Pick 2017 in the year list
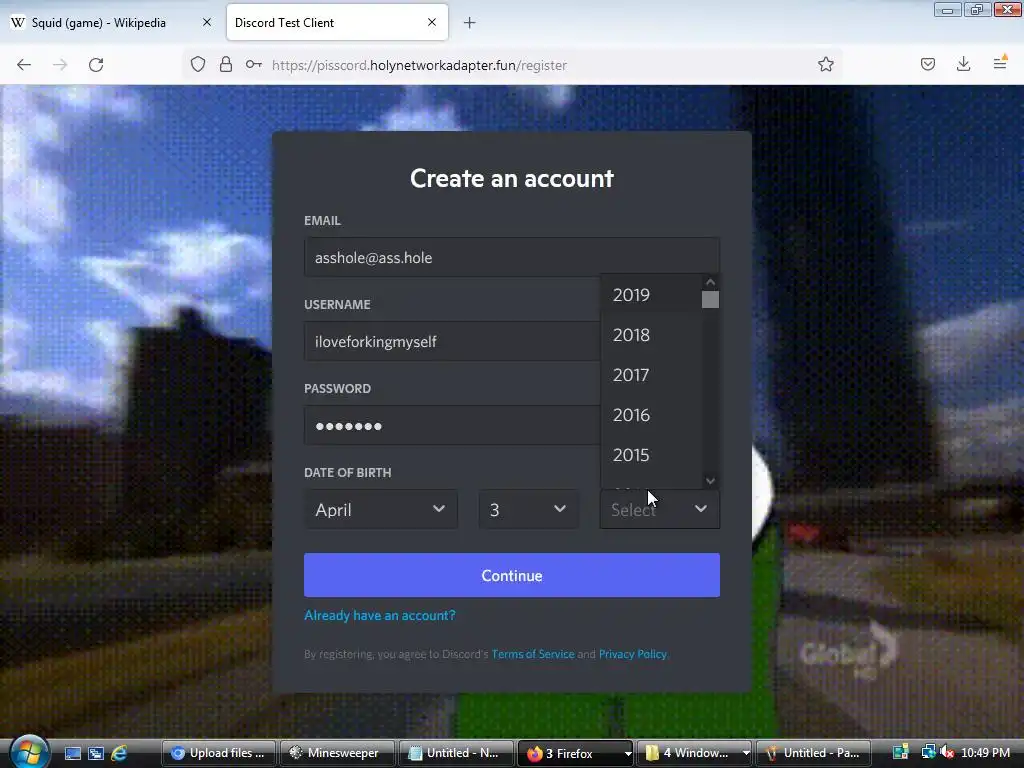1024x768 pixels. point(651,375)
